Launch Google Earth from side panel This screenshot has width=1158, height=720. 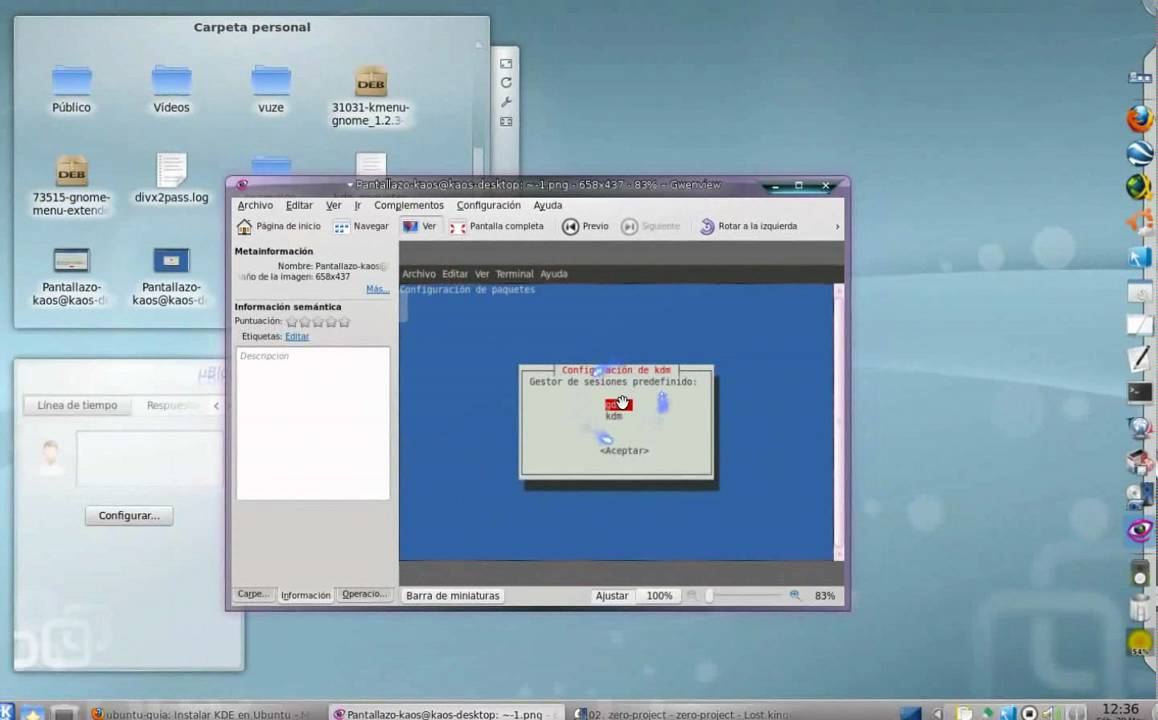(1140, 153)
